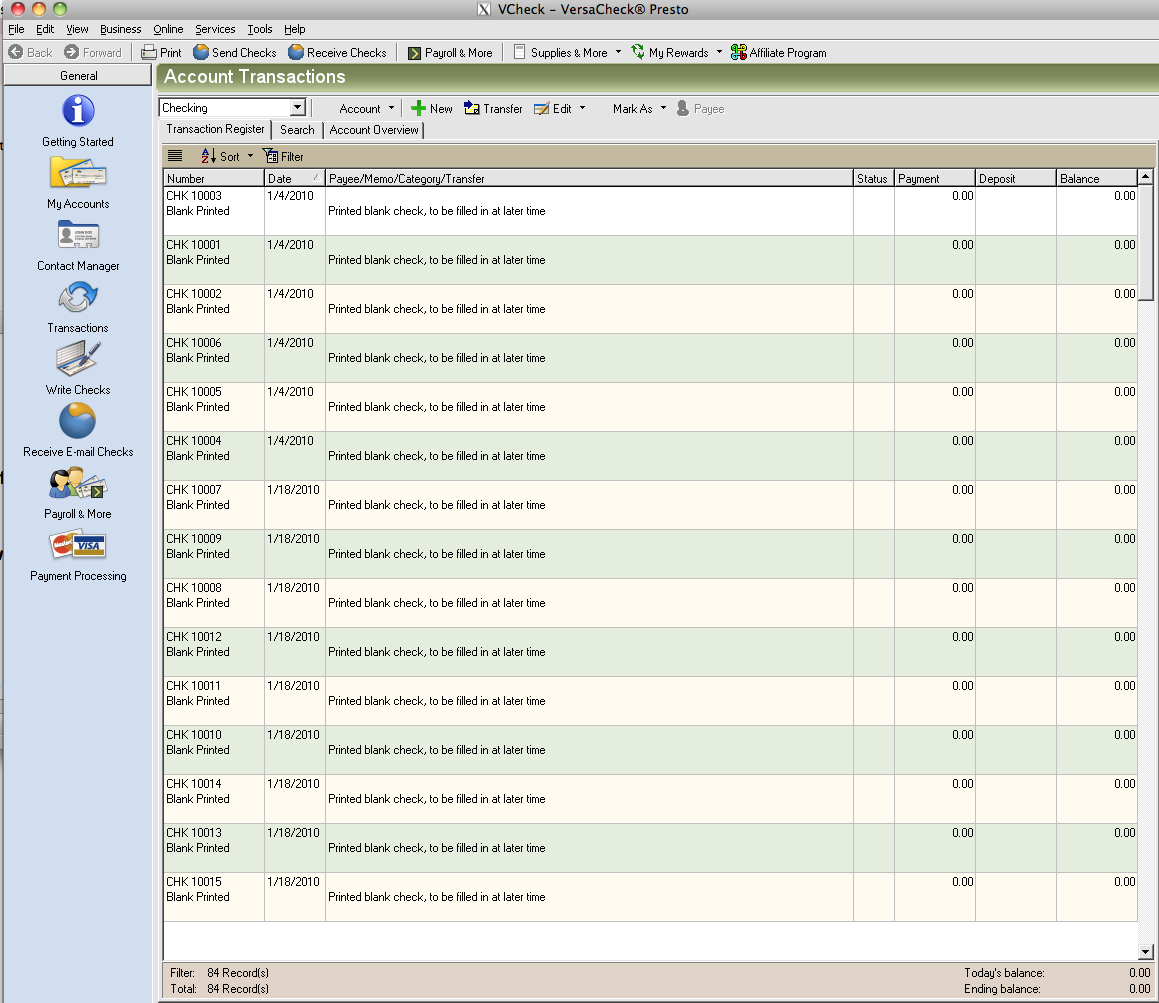Click the Payee/Memo/Category/Transfer column header
The height and width of the screenshot is (1003, 1159).
[x=589, y=178]
